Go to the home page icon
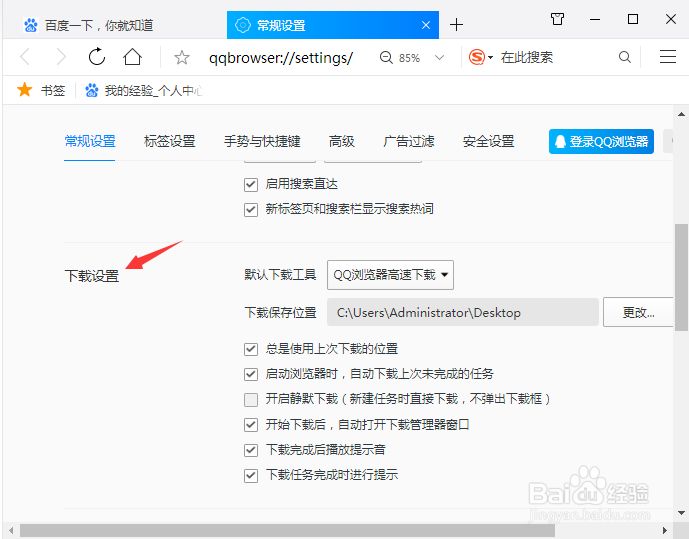This screenshot has height=539, width=689. (x=132, y=57)
